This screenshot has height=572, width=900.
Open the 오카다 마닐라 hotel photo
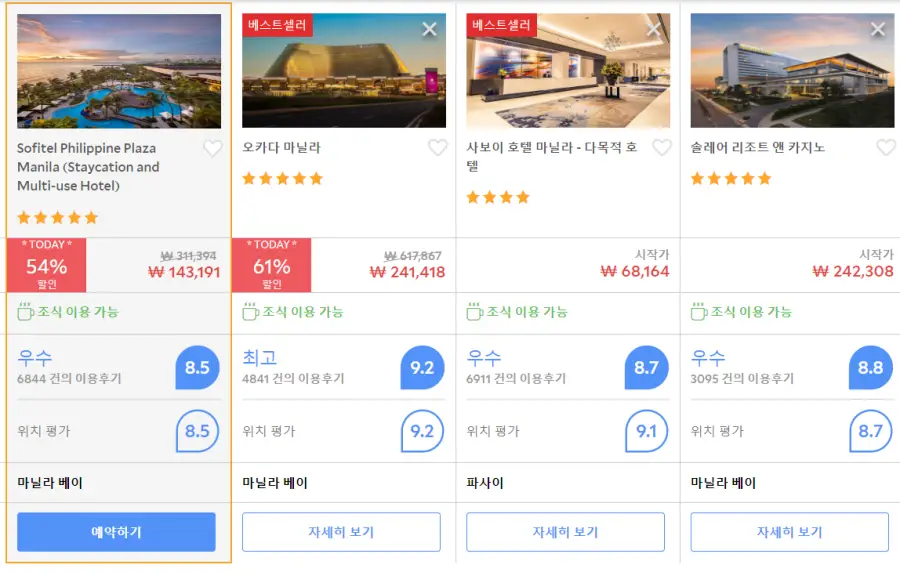tap(344, 71)
